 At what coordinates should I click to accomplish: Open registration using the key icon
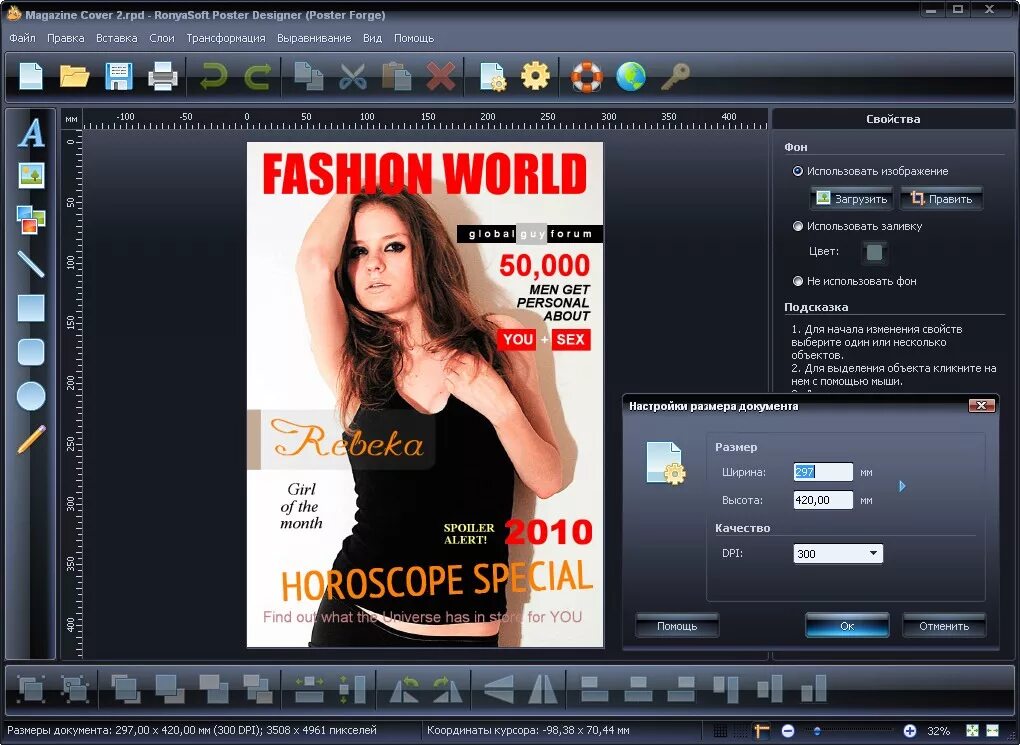pyautogui.click(x=675, y=76)
